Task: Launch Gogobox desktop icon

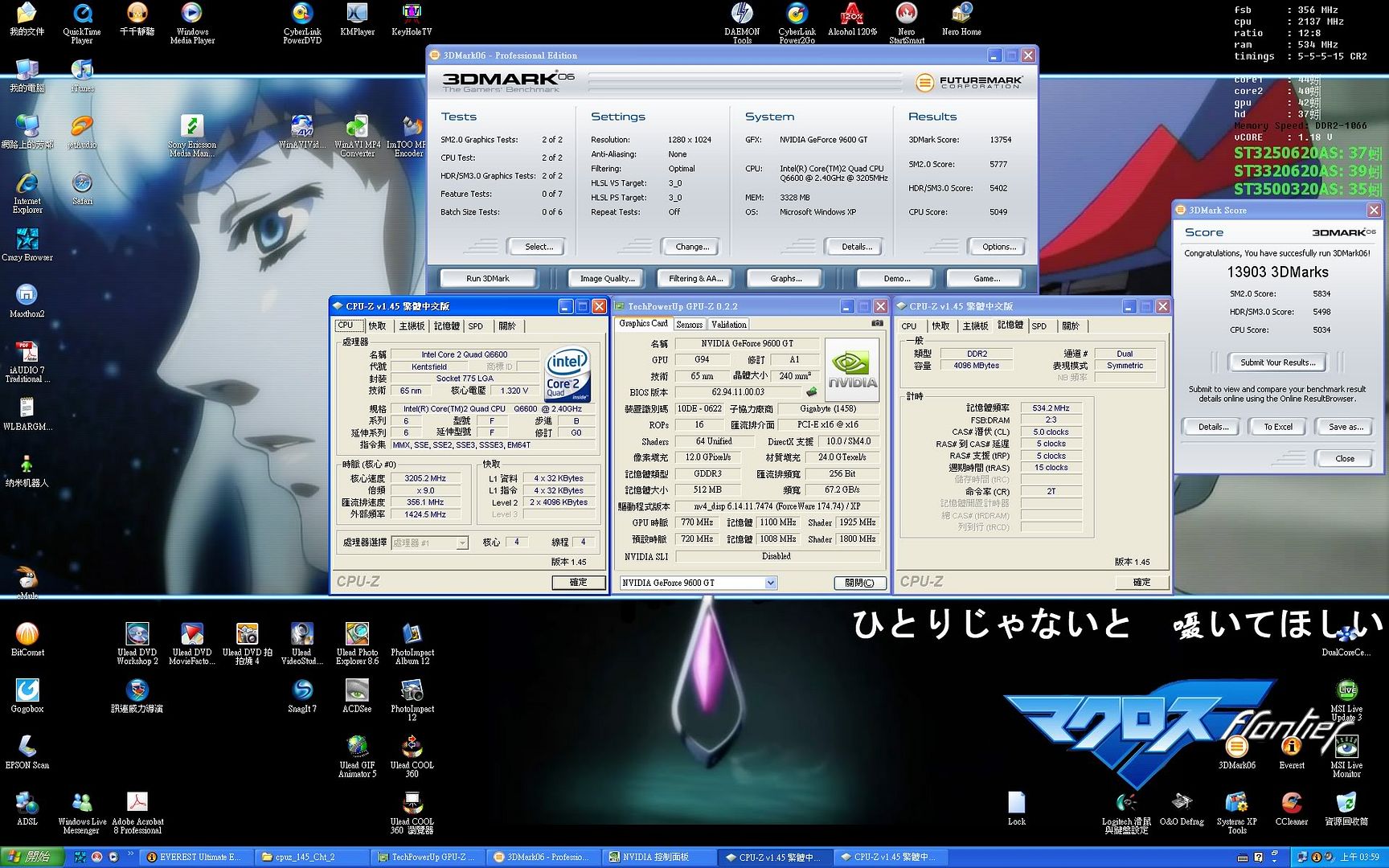Action: (27, 696)
